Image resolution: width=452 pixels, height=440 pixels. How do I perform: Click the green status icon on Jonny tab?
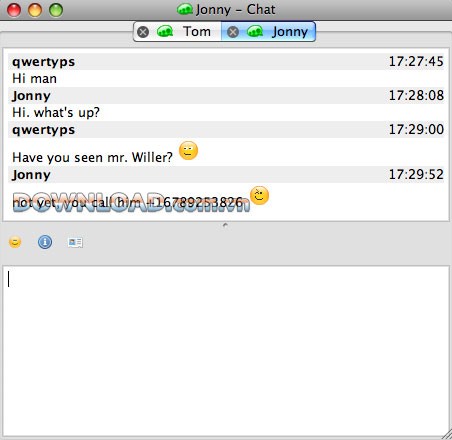tap(255, 31)
